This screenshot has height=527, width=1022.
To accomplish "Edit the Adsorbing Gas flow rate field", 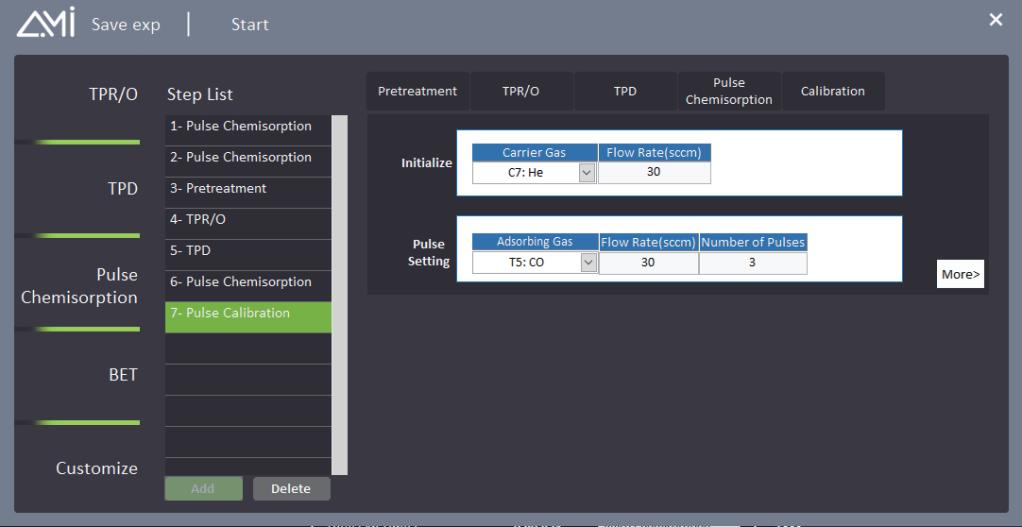I will [x=648, y=263].
